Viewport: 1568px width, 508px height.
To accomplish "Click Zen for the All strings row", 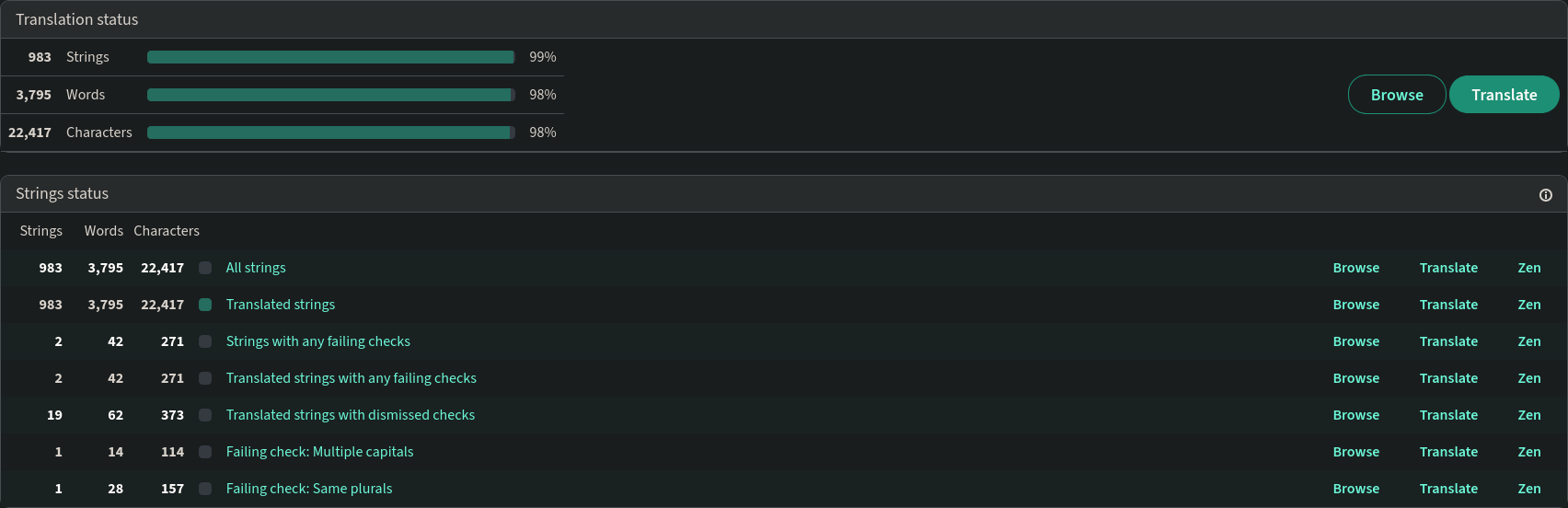I will 1529,268.
